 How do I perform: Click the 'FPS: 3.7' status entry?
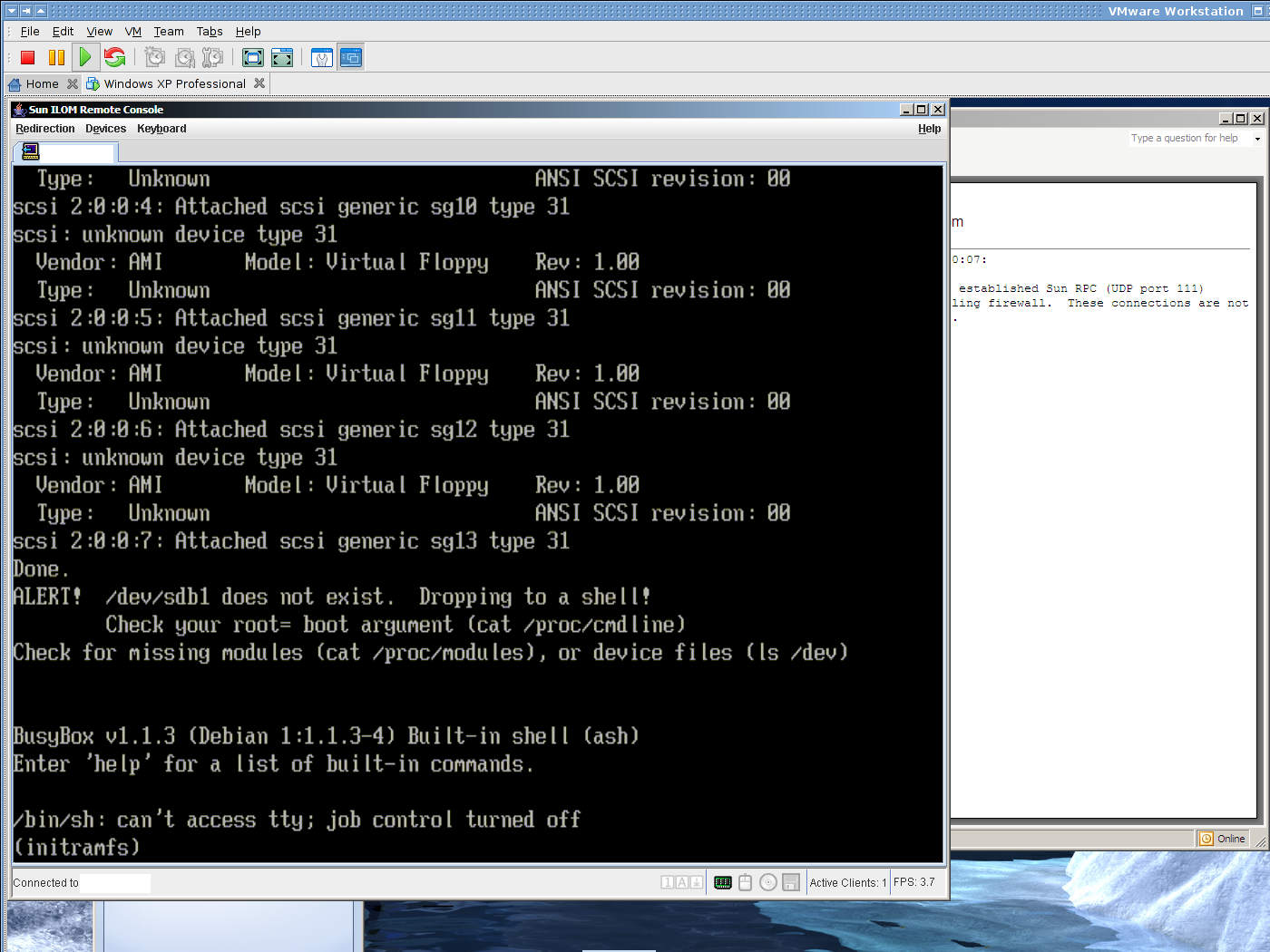pos(913,882)
